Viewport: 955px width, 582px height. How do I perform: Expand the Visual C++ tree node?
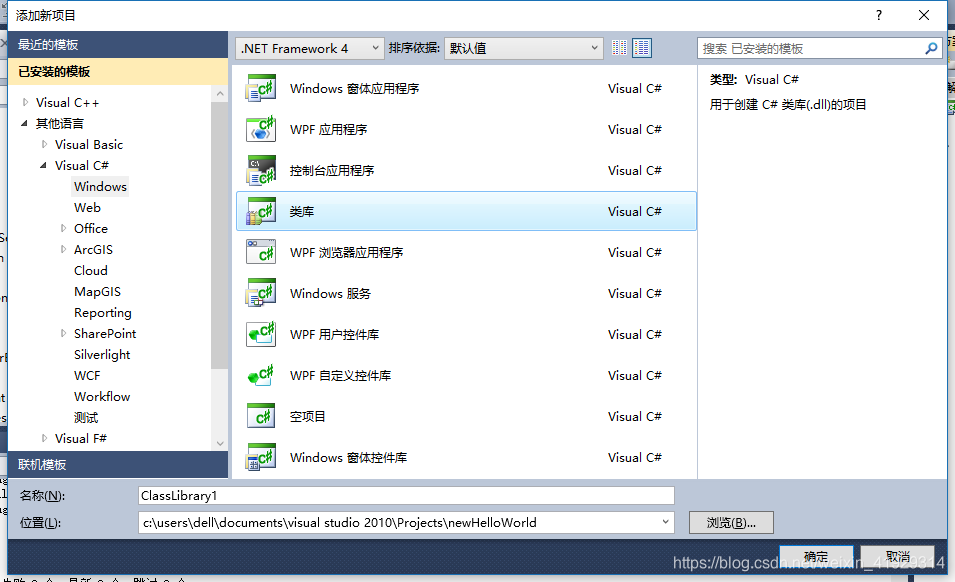(26, 102)
